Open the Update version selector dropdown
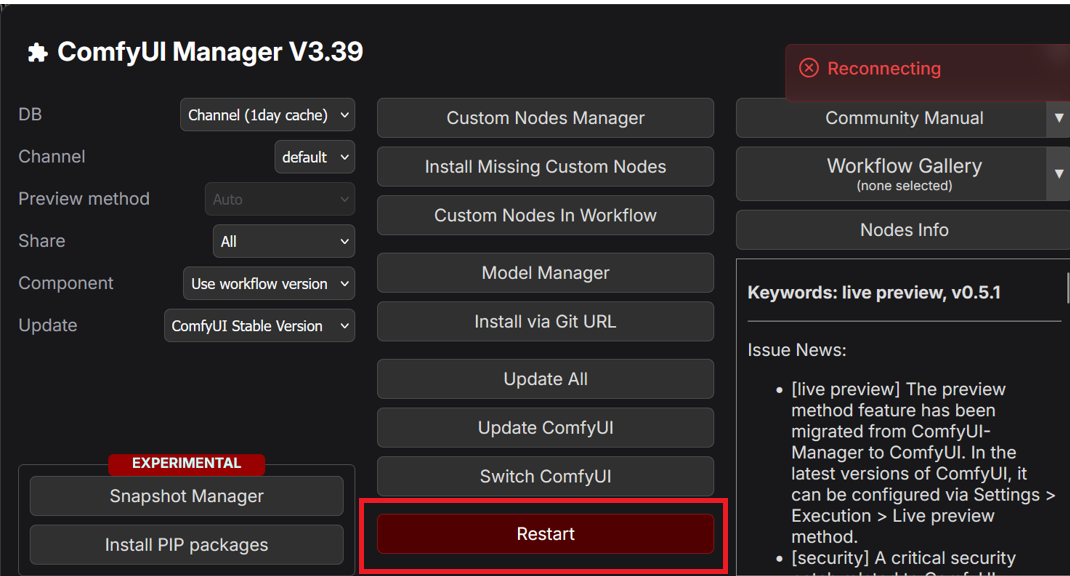The image size is (1070, 576). click(259, 325)
